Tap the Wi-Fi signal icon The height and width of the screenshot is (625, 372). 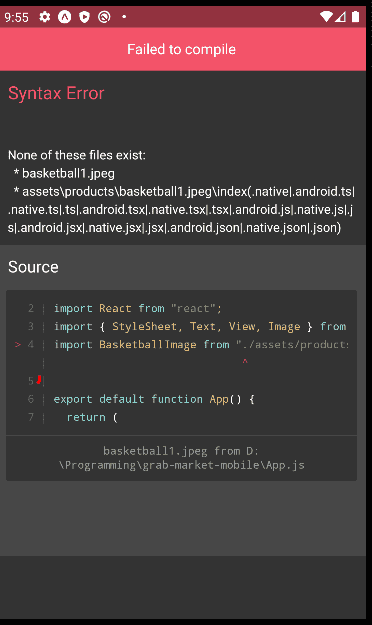coord(326,17)
